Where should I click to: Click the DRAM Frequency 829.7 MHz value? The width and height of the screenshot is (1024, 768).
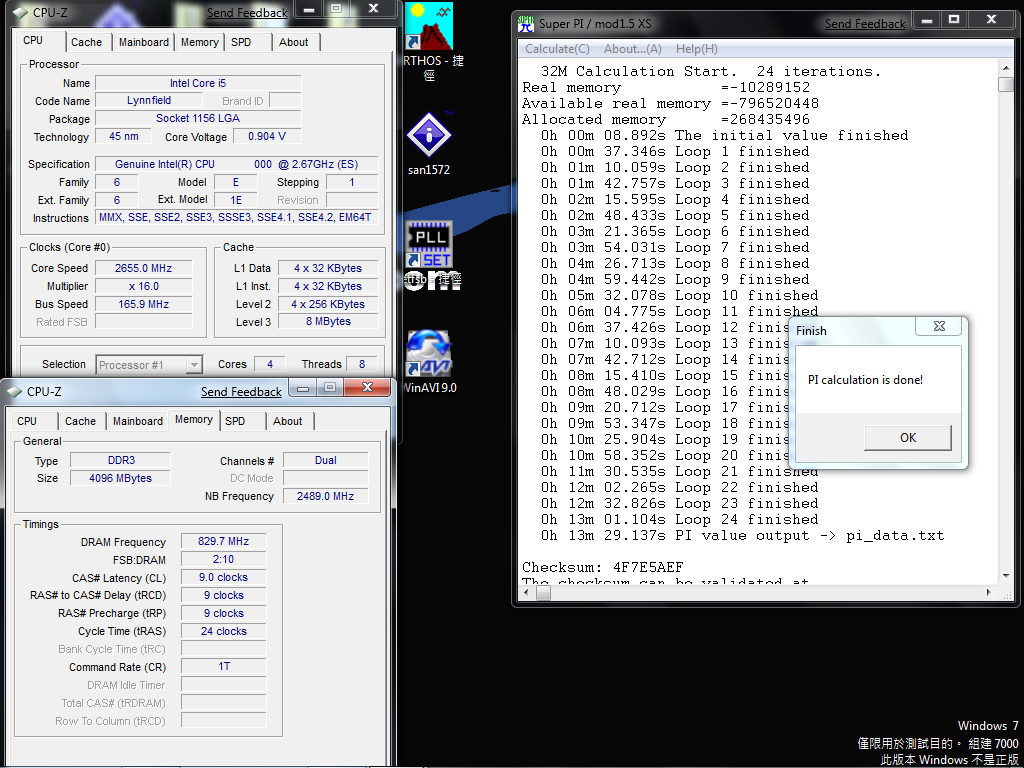click(223, 541)
